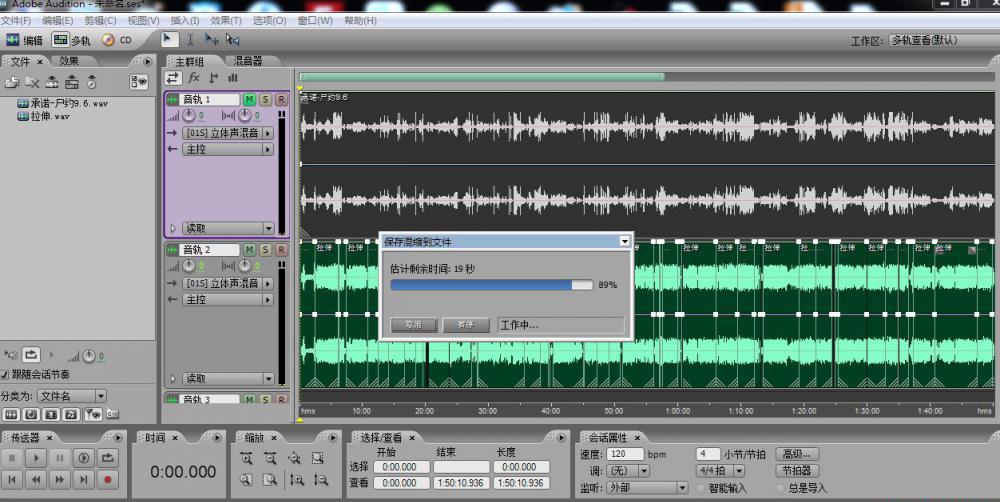Click 暂停 button in save mixdown dialog
Viewport: 1000px width, 502px height.
466,325
